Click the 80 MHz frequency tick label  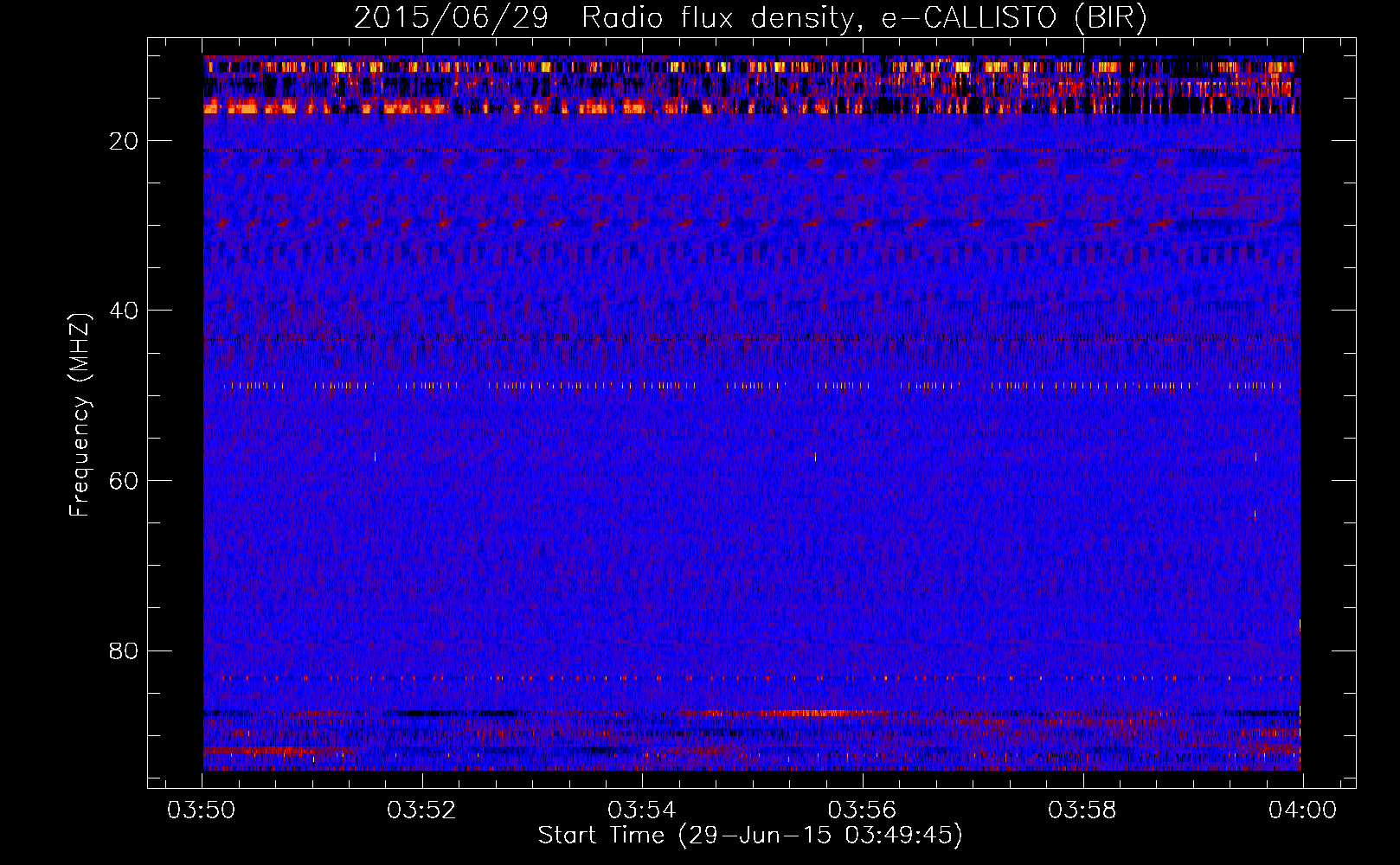(x=125, y=650)
